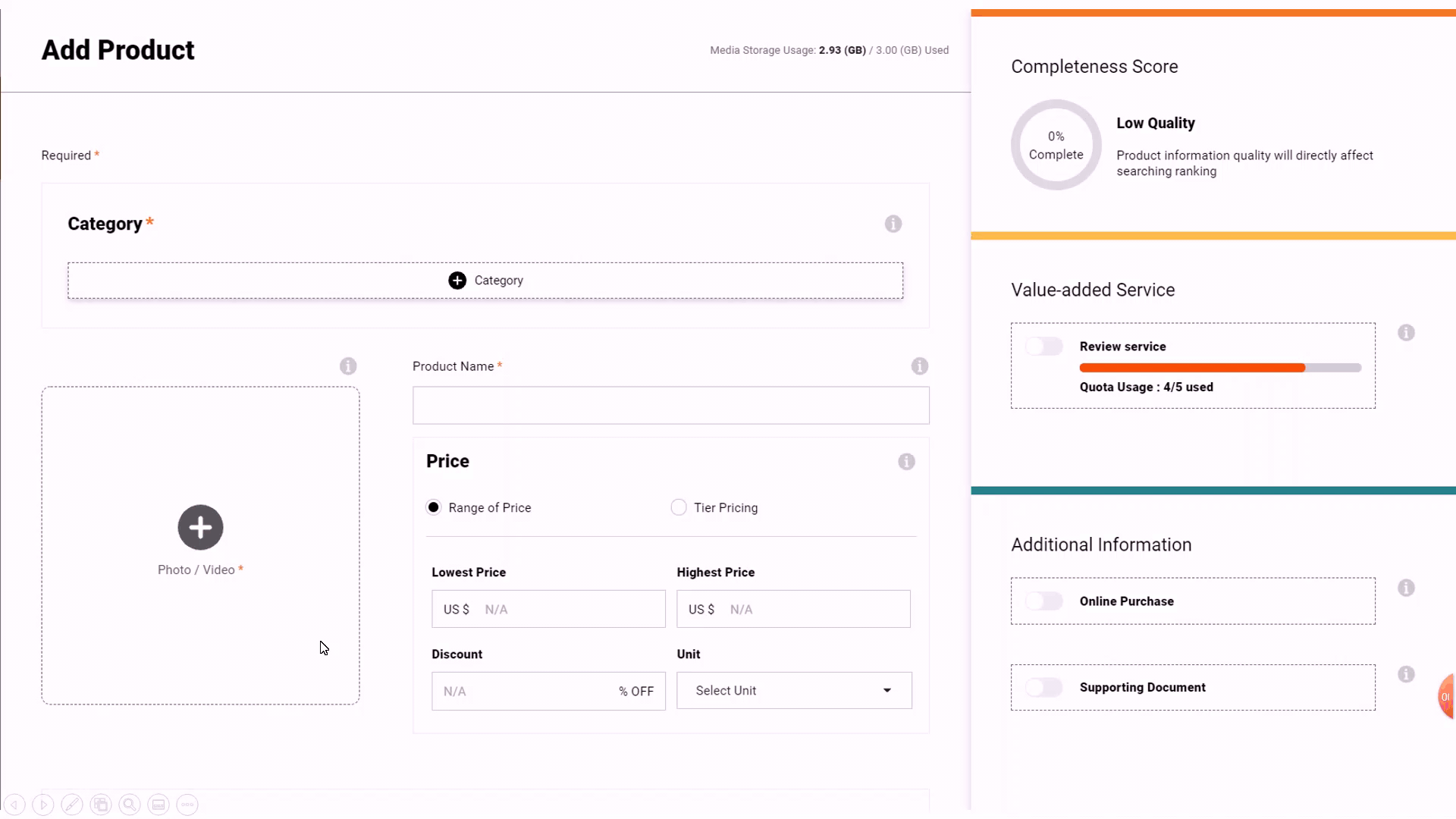Click the Photo/Video section info icon
1456x819 pixels.
[349, 366]
